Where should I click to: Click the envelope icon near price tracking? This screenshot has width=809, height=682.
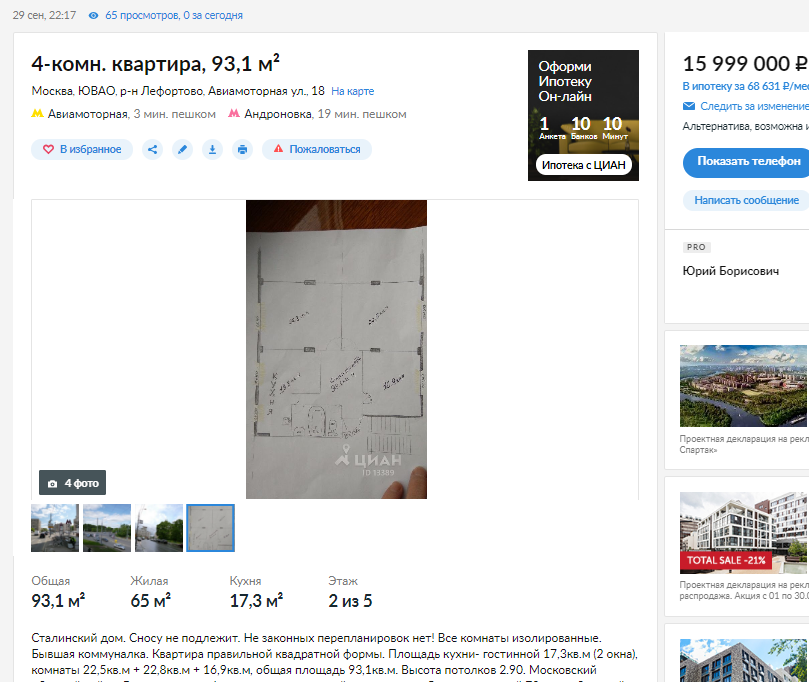click(689, 106)
